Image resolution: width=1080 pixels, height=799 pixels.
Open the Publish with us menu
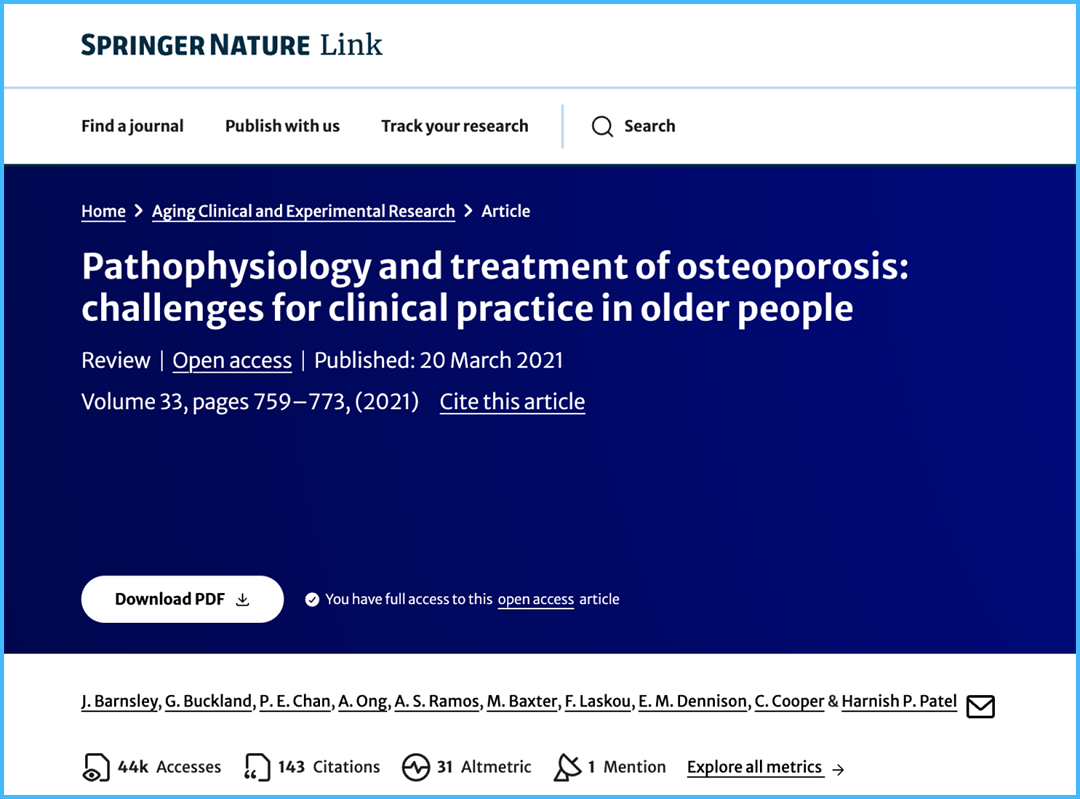click(x=282, y=126)
